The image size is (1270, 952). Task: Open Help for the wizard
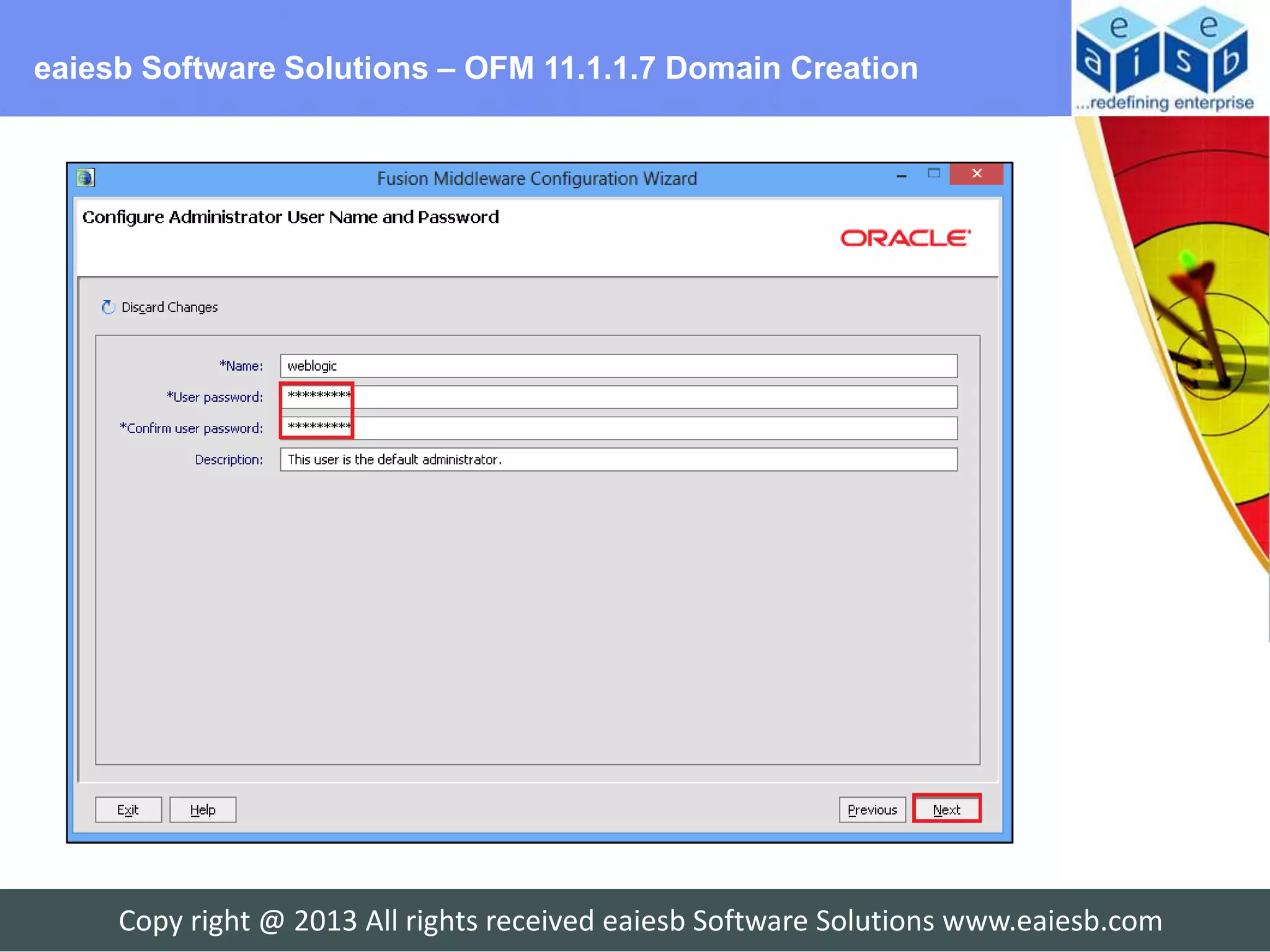coord(203,809)
